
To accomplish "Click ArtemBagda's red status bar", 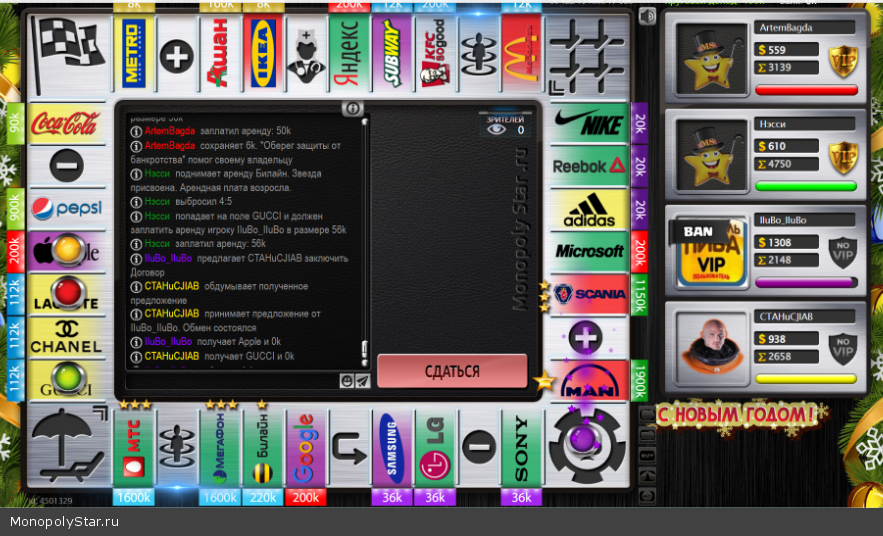I will pos(806,90).
